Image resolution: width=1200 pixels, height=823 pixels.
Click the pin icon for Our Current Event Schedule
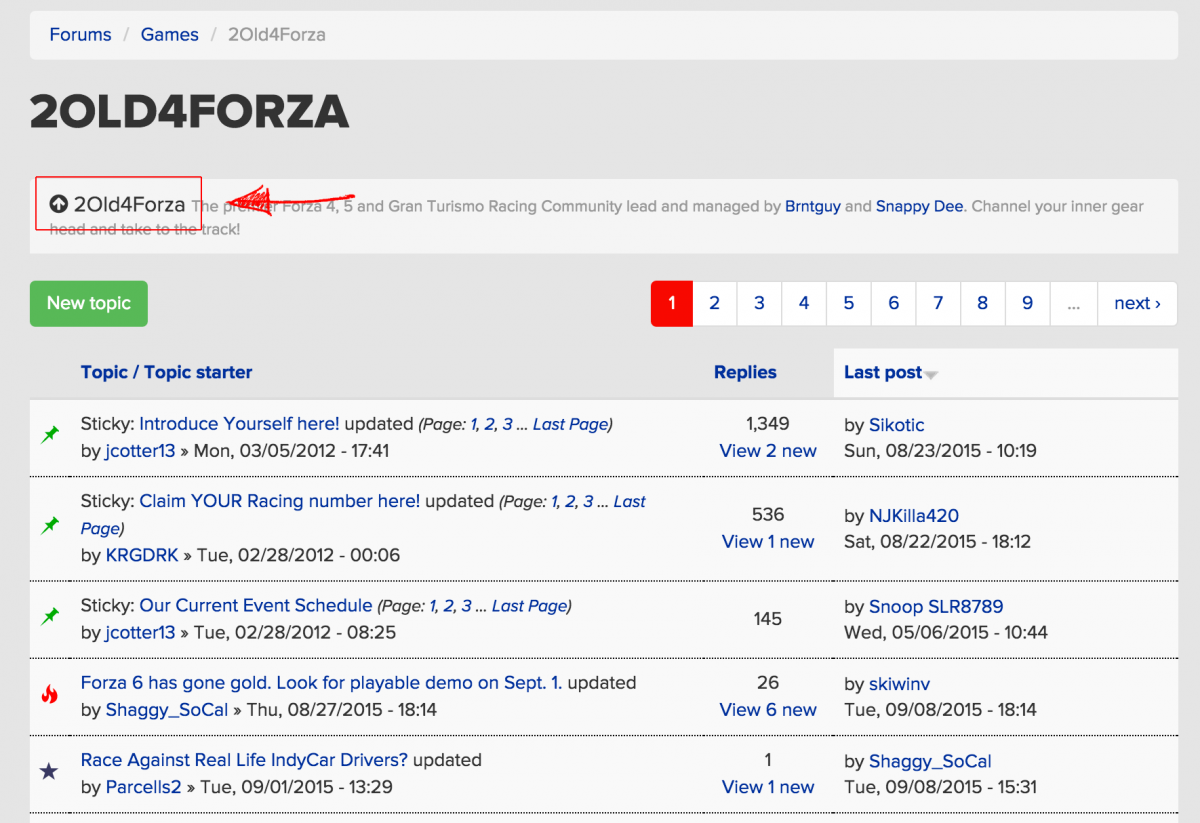pyautogui.click(x=50, y=617)
